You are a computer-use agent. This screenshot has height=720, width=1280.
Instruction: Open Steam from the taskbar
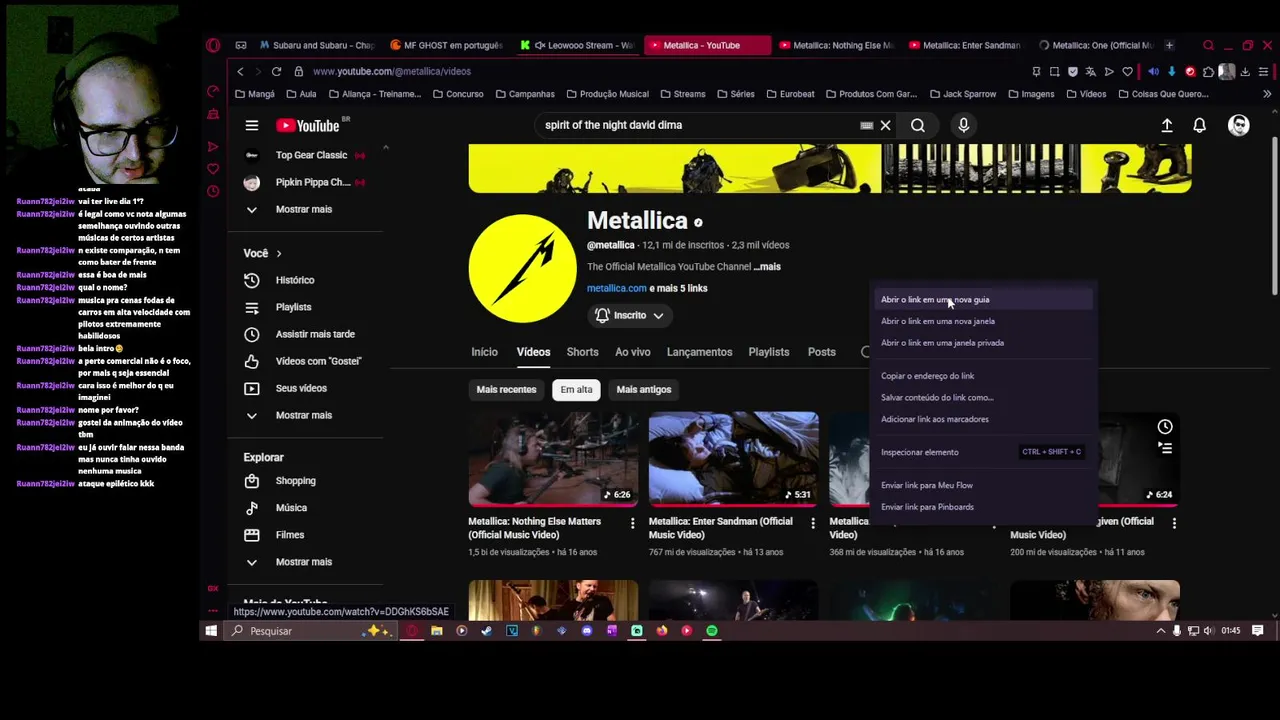click(486, 631)
